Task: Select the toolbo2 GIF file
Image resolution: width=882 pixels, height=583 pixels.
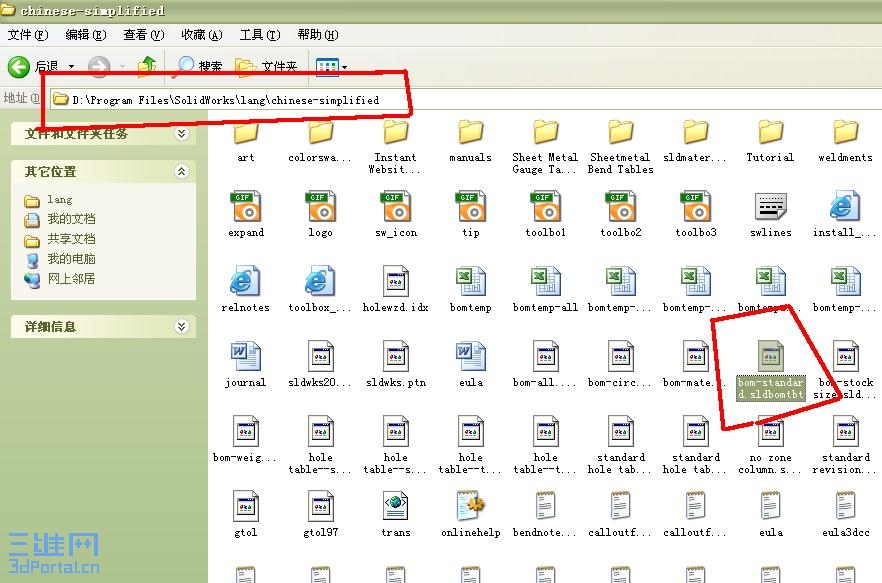Action: tap(620, 214)
